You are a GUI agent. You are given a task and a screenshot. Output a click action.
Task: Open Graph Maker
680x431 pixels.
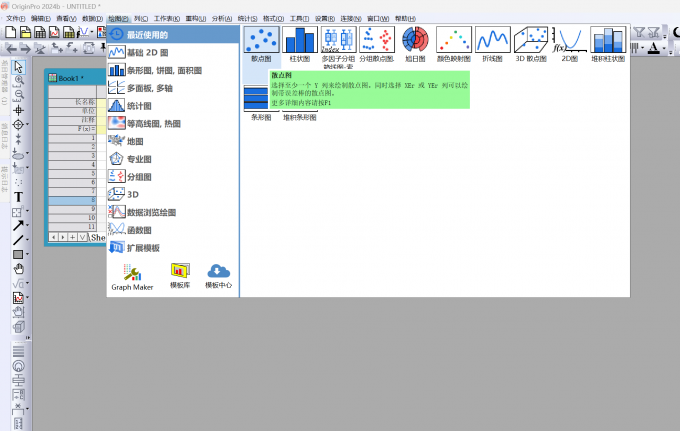(132, 278)
